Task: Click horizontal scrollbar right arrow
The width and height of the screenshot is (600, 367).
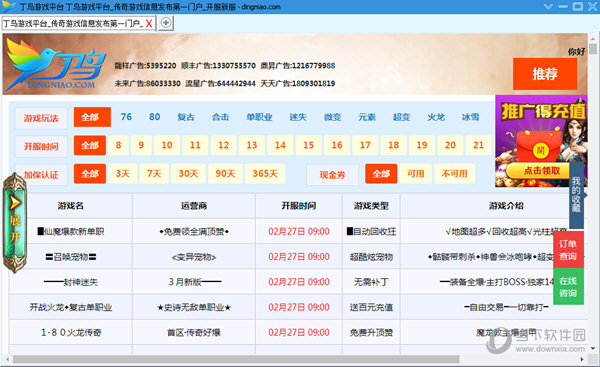Action: tap(582, 359)
